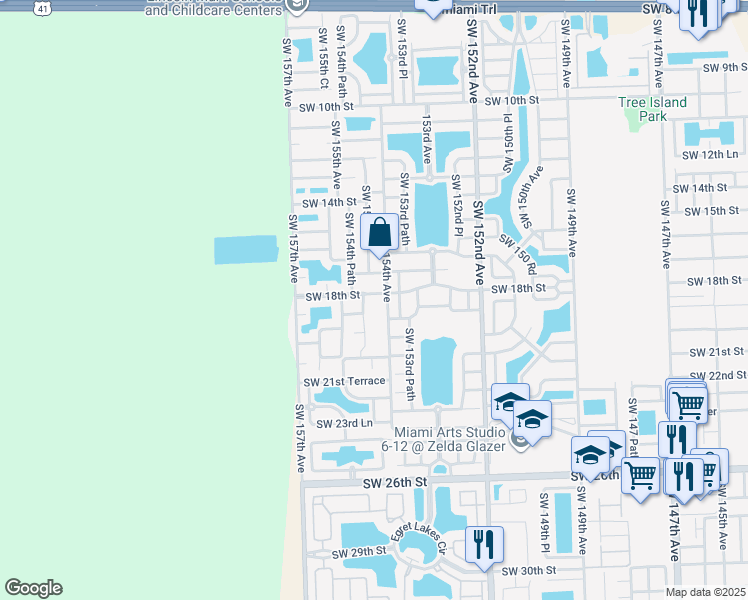Select the SW 152nd Pl label
The height and width of the screenshot is (600, 748).
point(457,206)
